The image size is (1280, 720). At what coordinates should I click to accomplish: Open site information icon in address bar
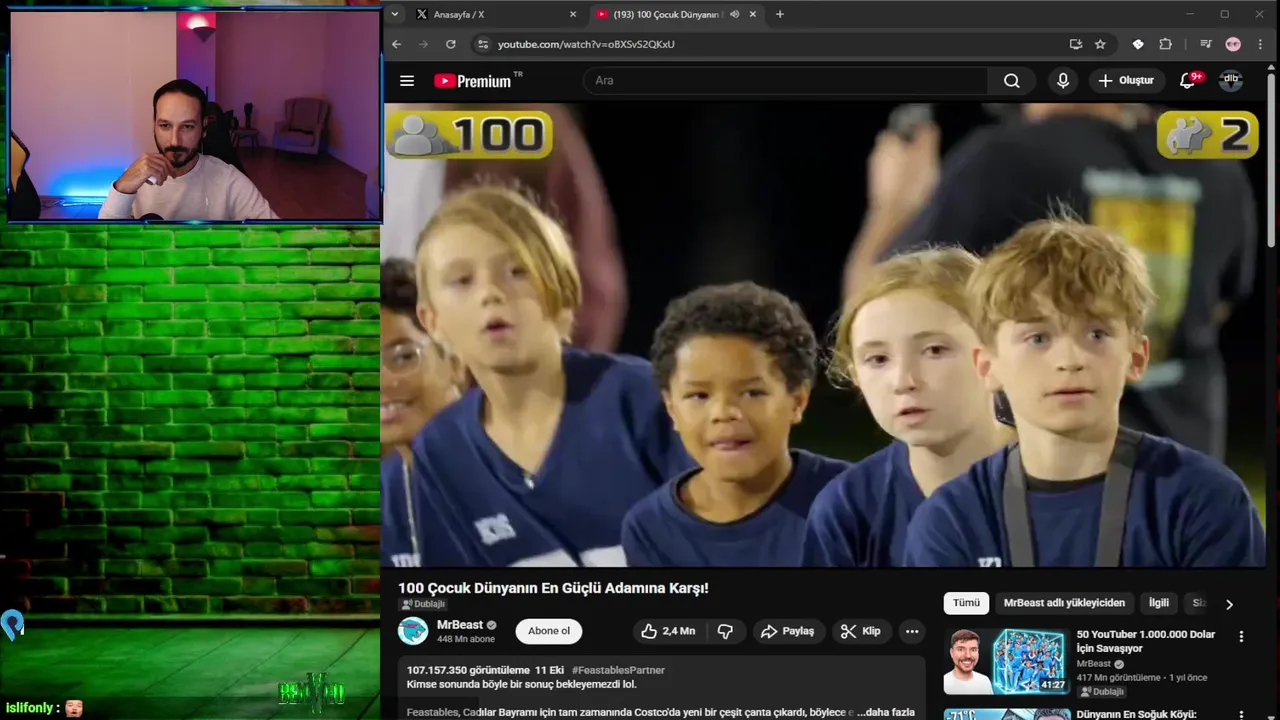click(x=483, y=44)
